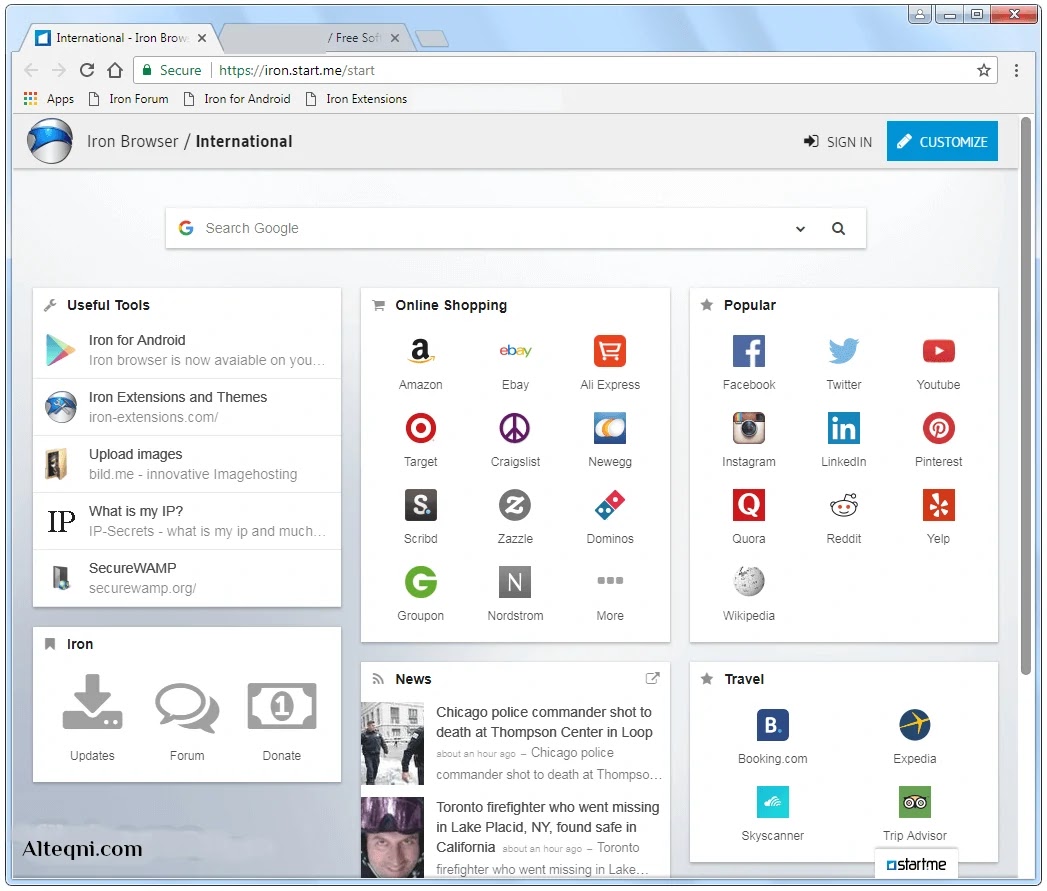The width and height of the screenshot is (1047, 891).
Task: Open the Iron Extensions bookmark
Action: click(357, 99)
